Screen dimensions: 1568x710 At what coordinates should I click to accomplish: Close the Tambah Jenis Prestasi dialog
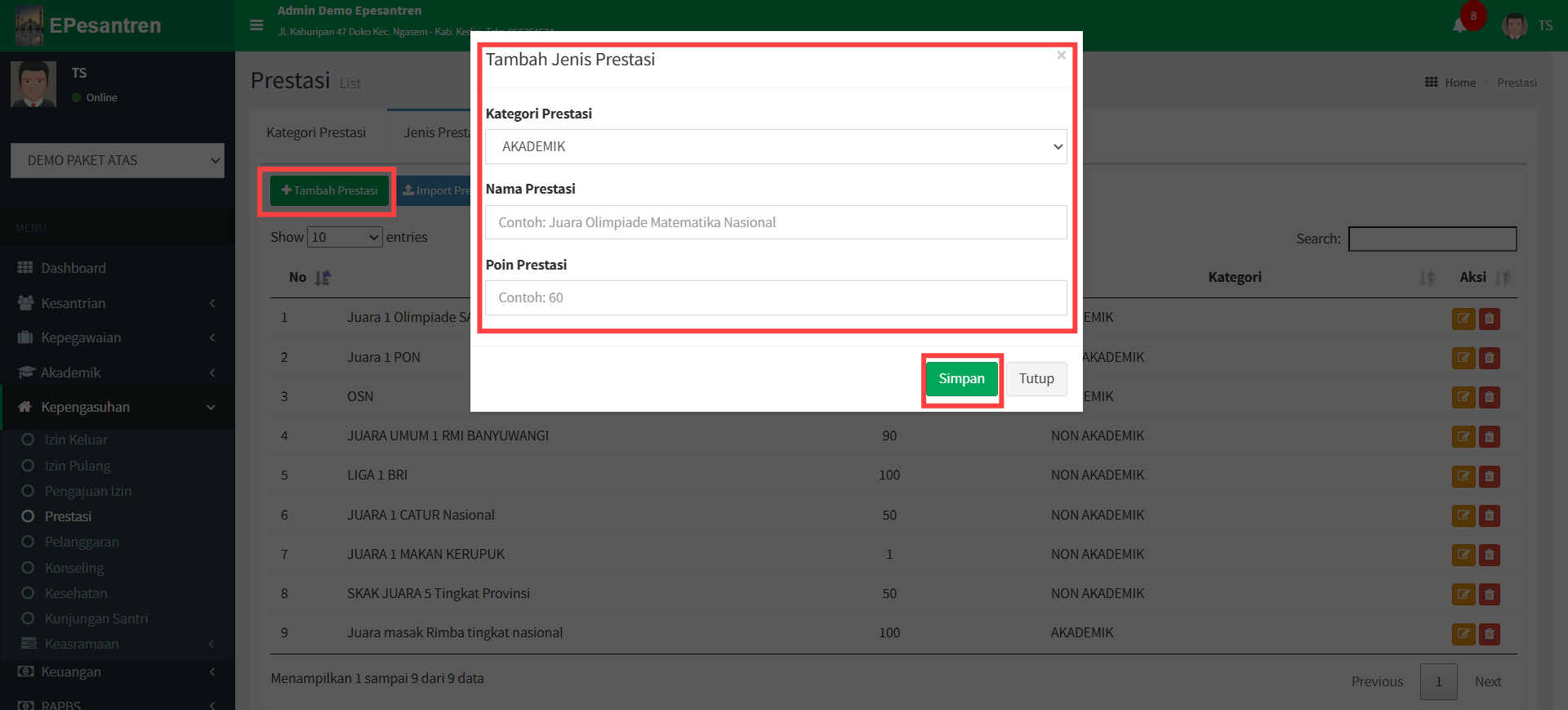pyautogui.click(x=1061, y=56)
